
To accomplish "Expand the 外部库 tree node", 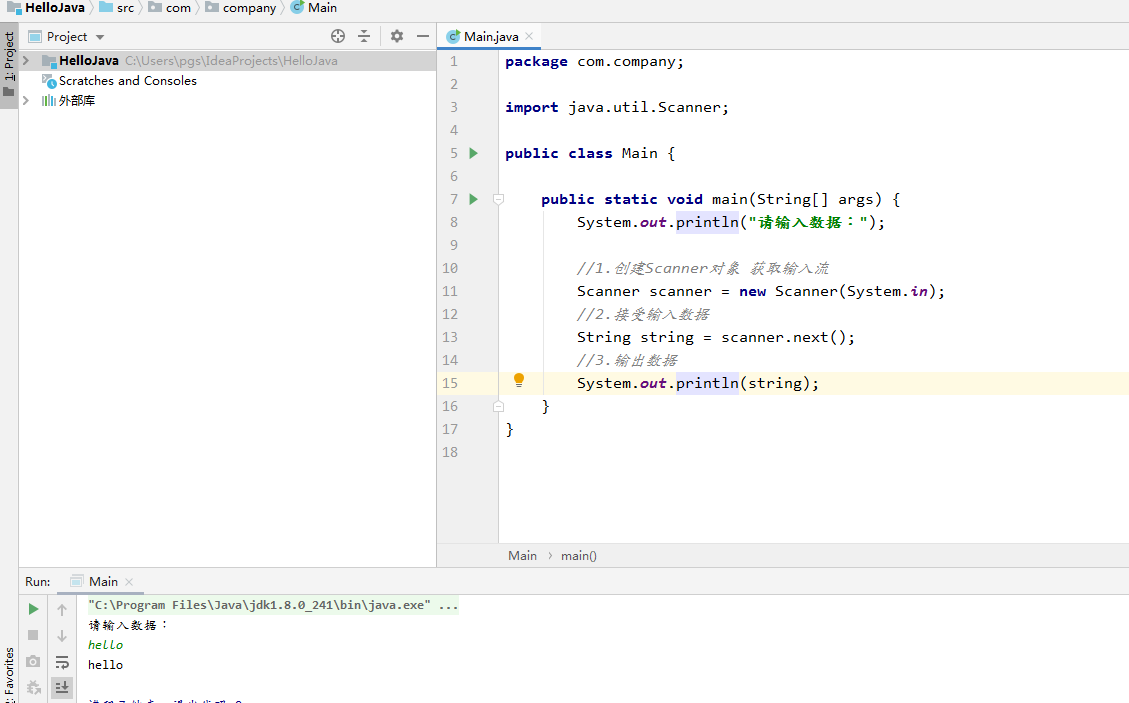I will [x=26, y=101].
